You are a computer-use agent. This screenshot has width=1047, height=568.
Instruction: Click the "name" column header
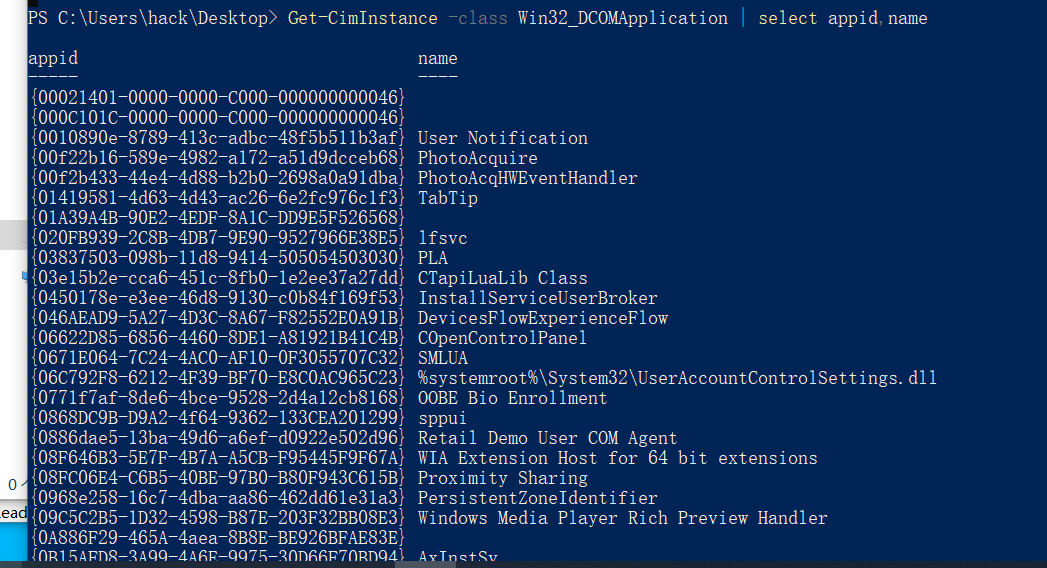438,58
